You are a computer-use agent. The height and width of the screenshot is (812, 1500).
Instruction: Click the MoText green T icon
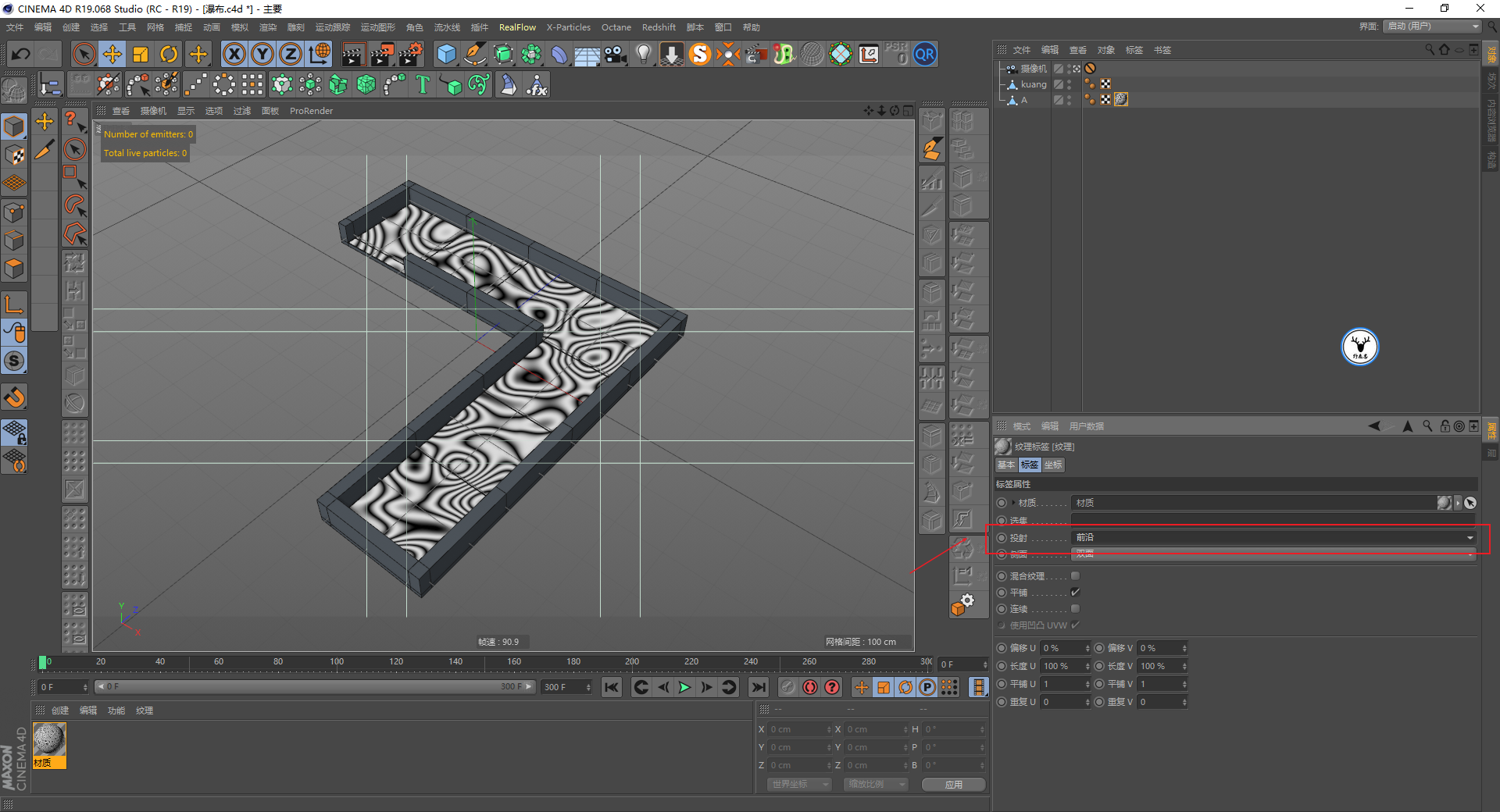[x=423, y=84]
